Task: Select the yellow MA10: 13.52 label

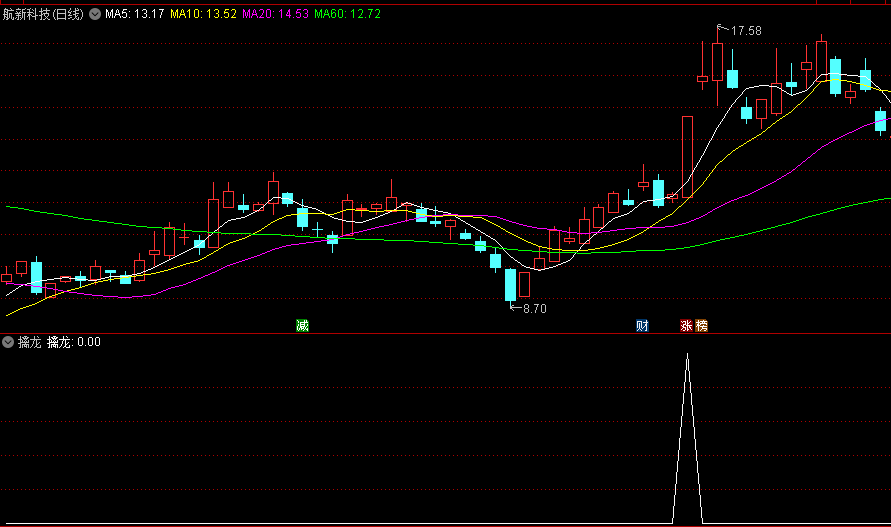Action: tap(203, 14)
